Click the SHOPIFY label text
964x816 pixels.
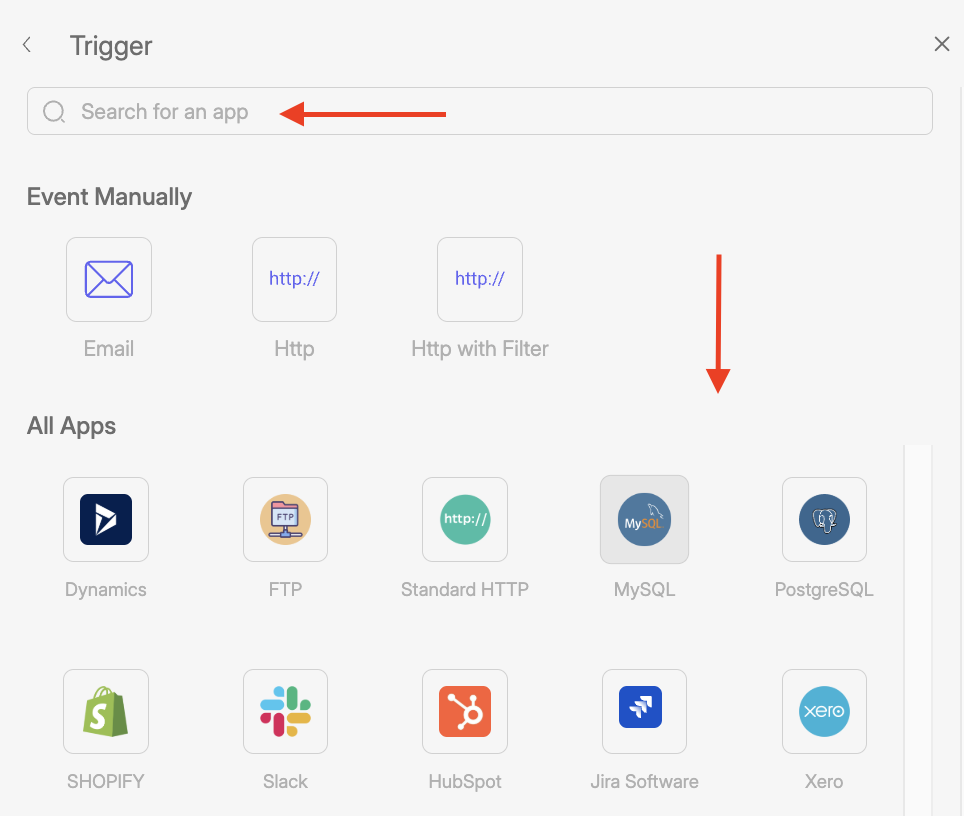pos(106,782)
